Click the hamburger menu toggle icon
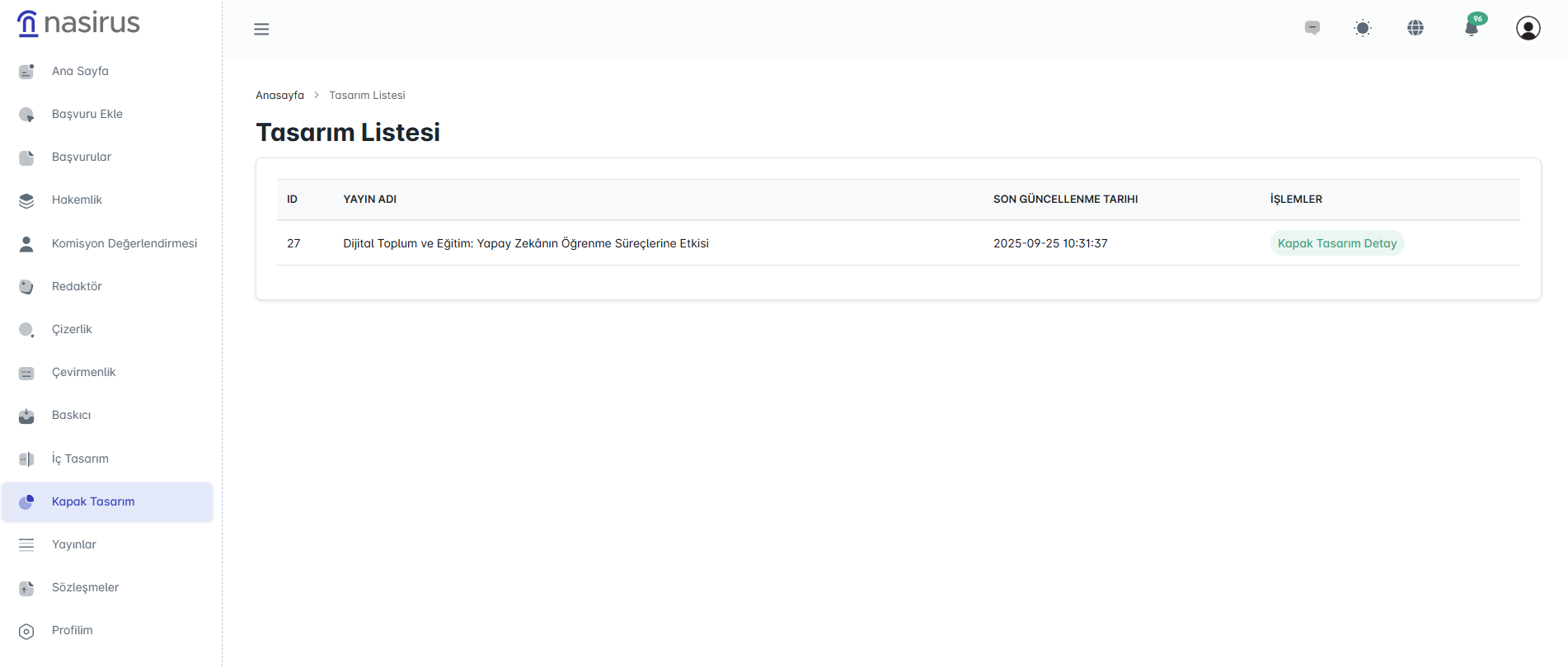This screenshot has height=668, width=1568. tap(261, 30)
